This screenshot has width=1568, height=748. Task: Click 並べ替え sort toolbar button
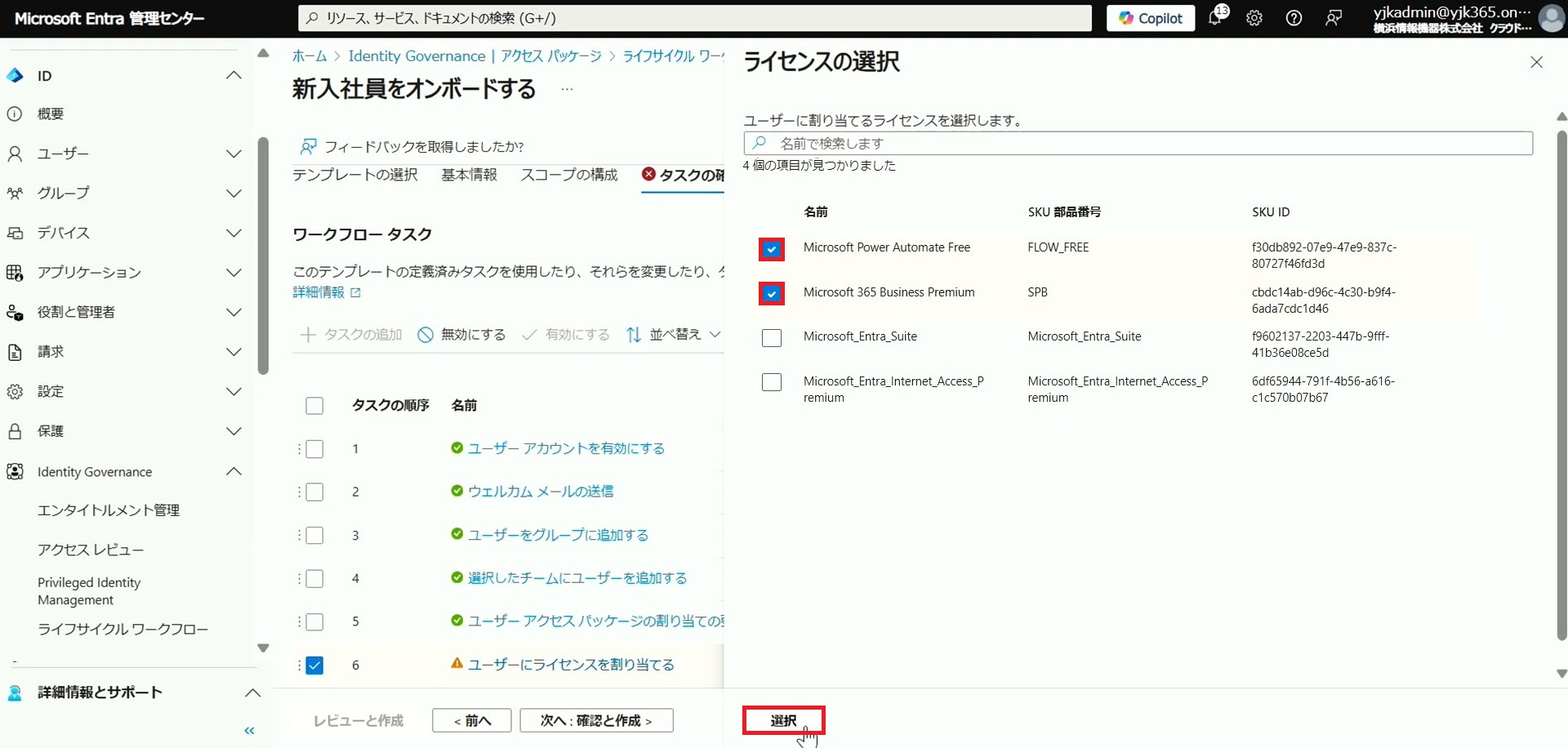673,335
